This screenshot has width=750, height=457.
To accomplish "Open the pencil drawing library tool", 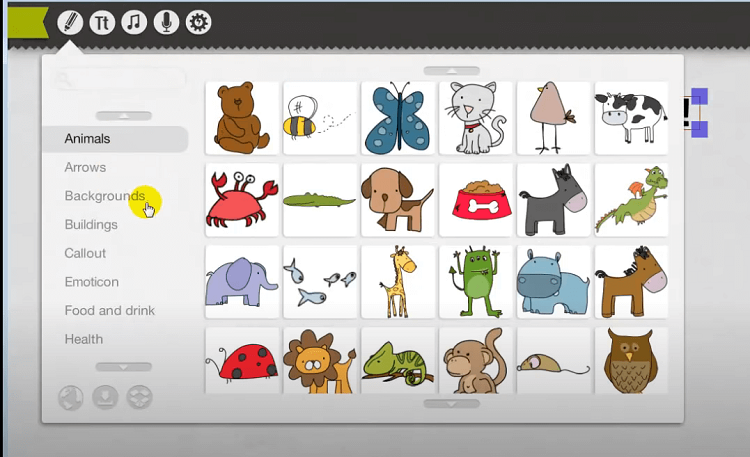I will click(70, 22).
